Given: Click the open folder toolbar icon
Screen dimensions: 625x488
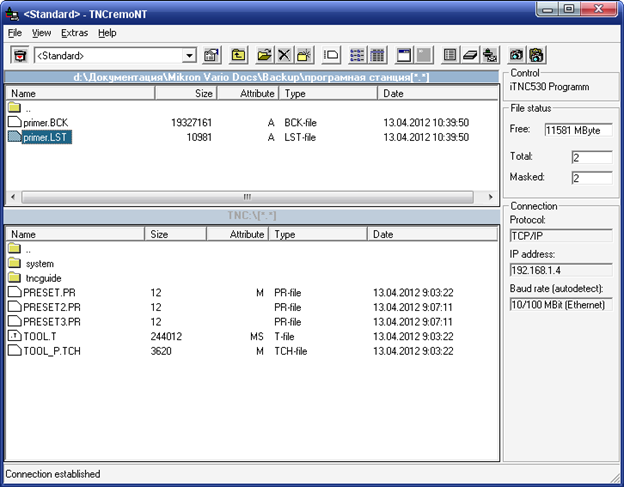Looking at the screenshot, I should (x=264, y=56).
